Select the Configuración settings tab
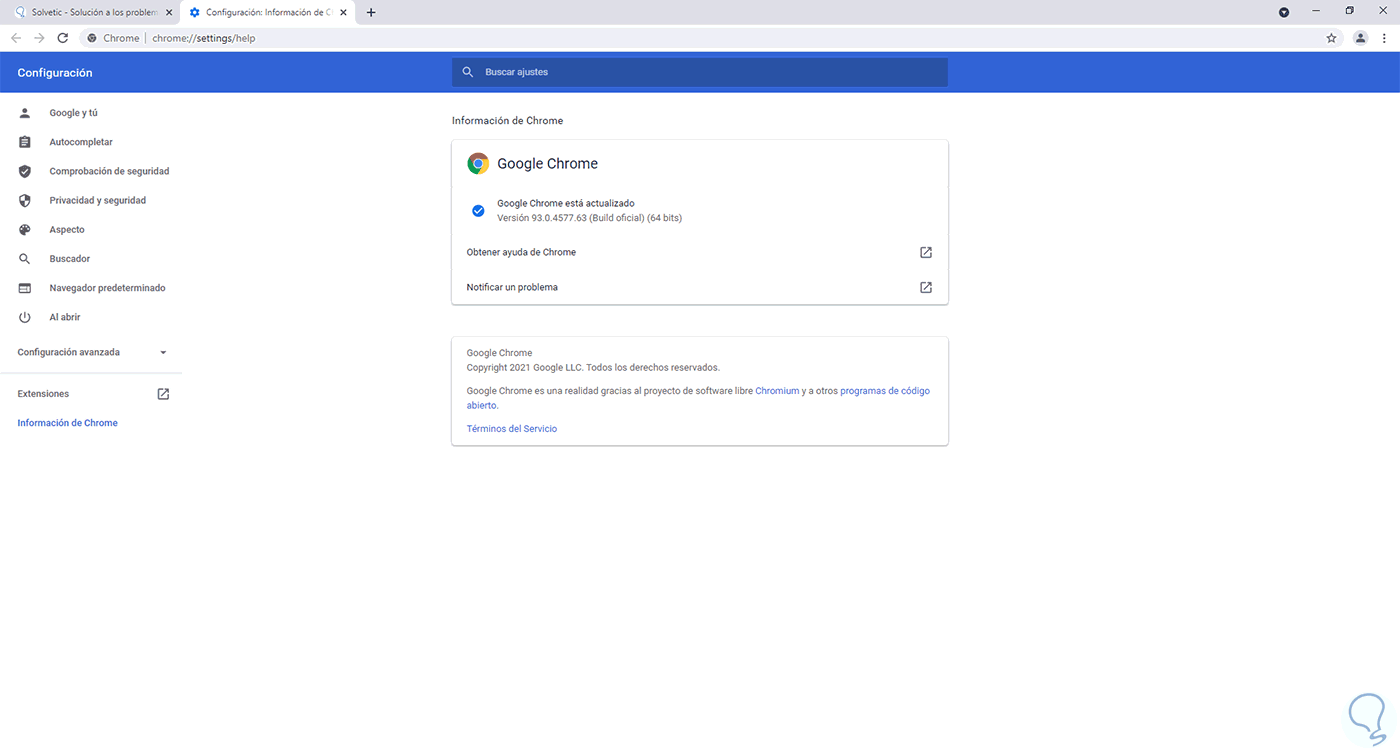This screenshot has height=753, width=1400. point(266,12)
